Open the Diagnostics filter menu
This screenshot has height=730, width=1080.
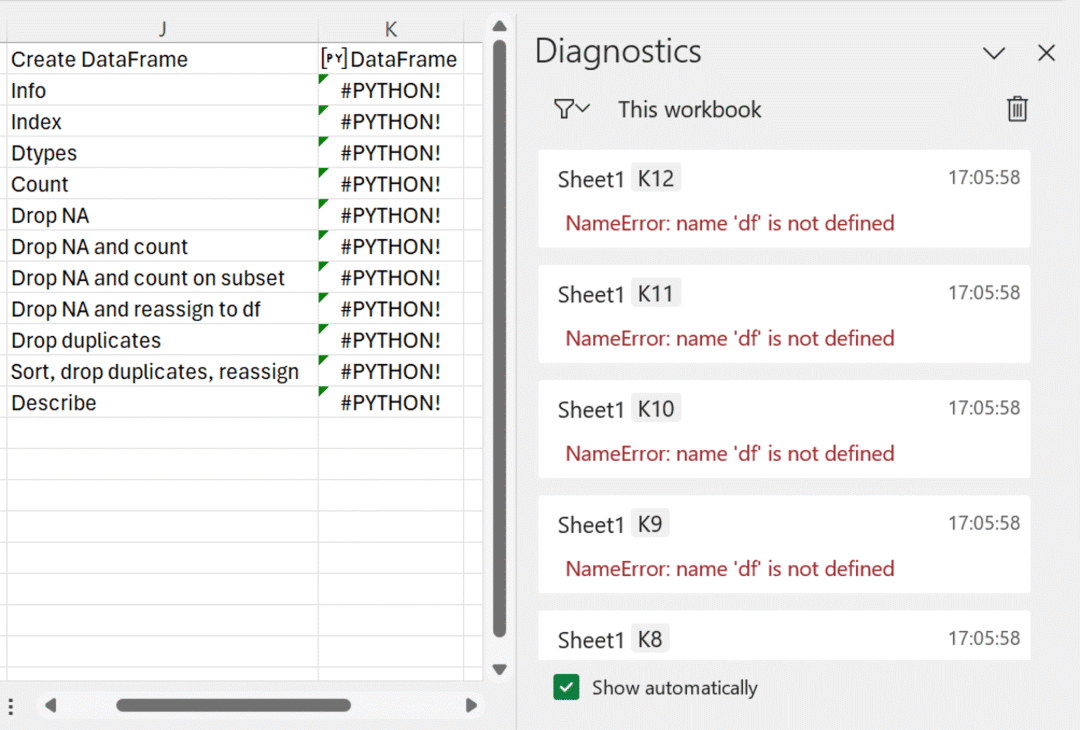tap(572, 109)
